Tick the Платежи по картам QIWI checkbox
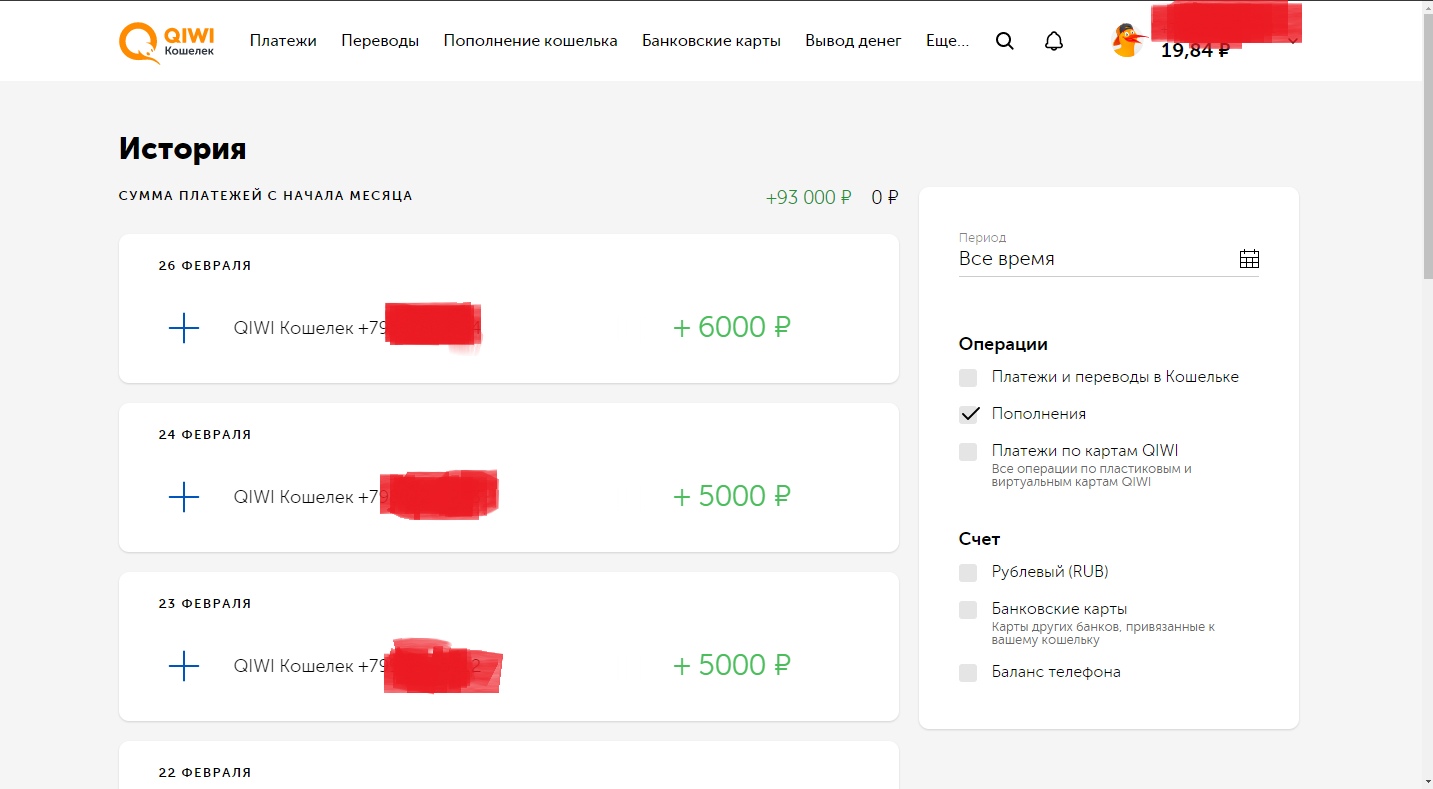The height and width of the screenshot is (789, 1433). click(968, 452)
